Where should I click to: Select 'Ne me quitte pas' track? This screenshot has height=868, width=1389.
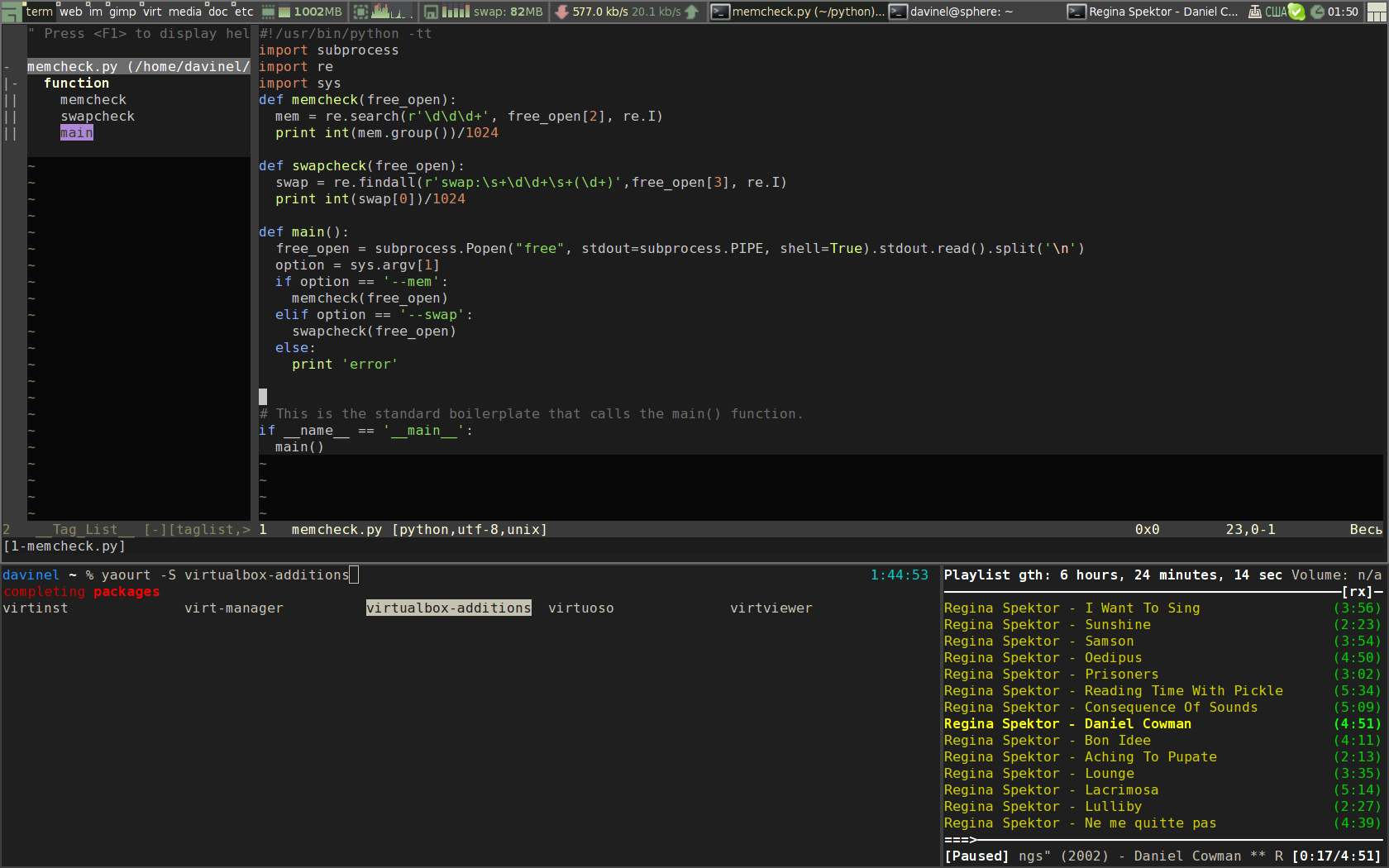coord(1162,823)
